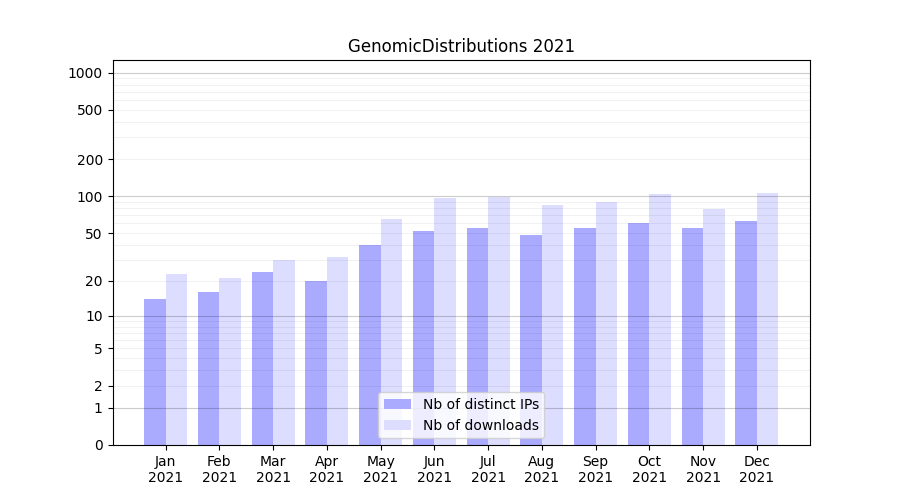Select the dark distinct IPs bar for Nov 2021
This screenshot has width=900, height=500.
point(692,337)
